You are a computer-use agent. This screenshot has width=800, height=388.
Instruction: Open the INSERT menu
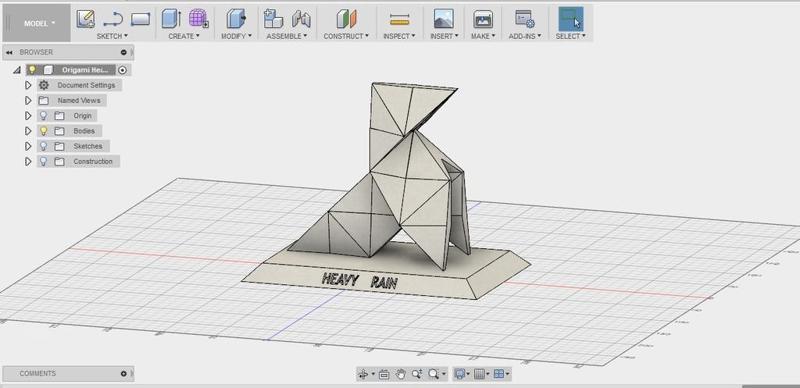pyautogui.click(x=444, y=36)
